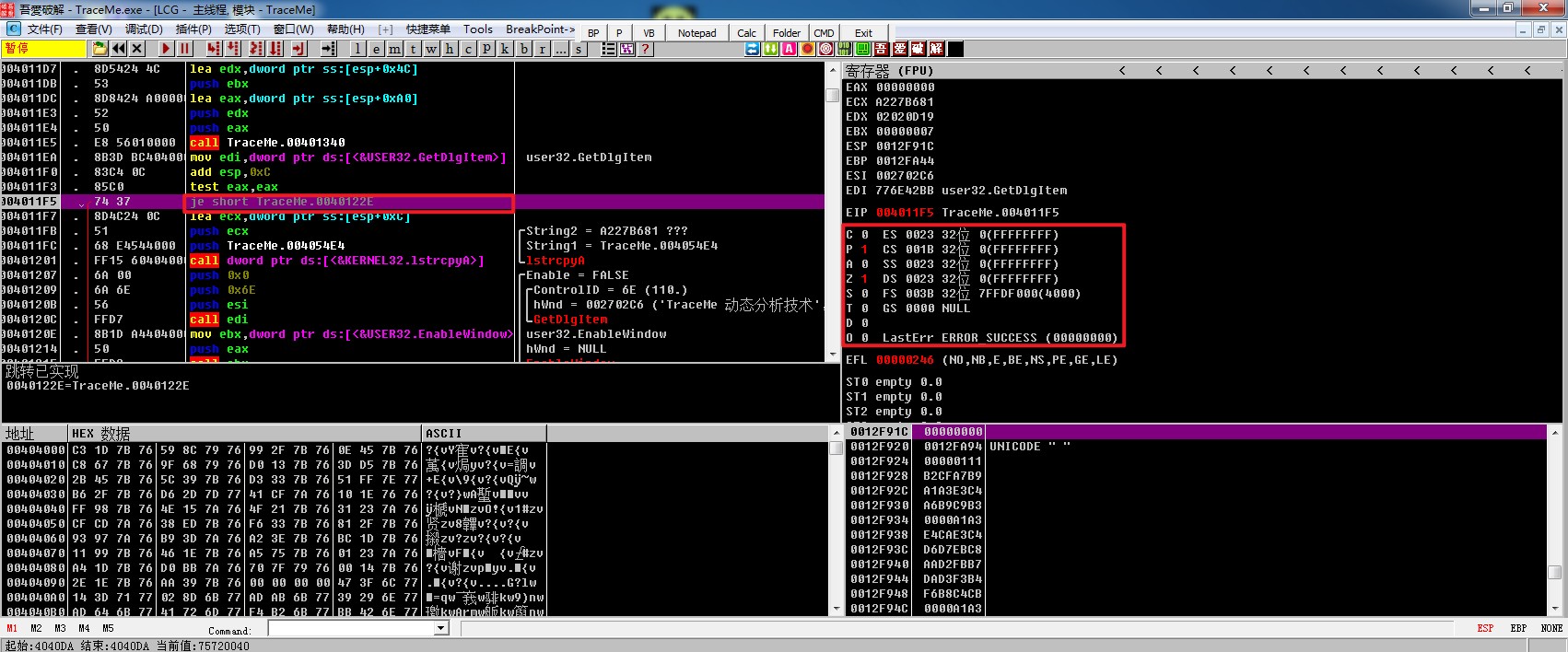Toggle the S flag bit value
1568x652 pixels.
(864, 294)
